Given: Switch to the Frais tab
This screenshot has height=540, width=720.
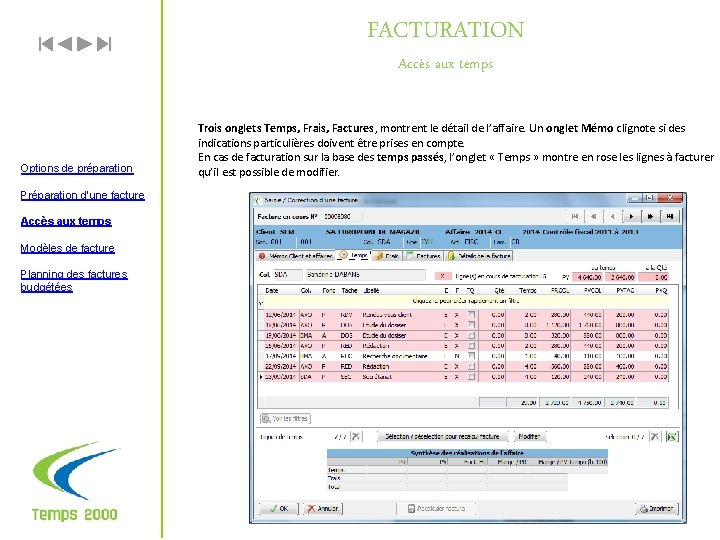Looking at the screenshot, I should pos(387,256).
